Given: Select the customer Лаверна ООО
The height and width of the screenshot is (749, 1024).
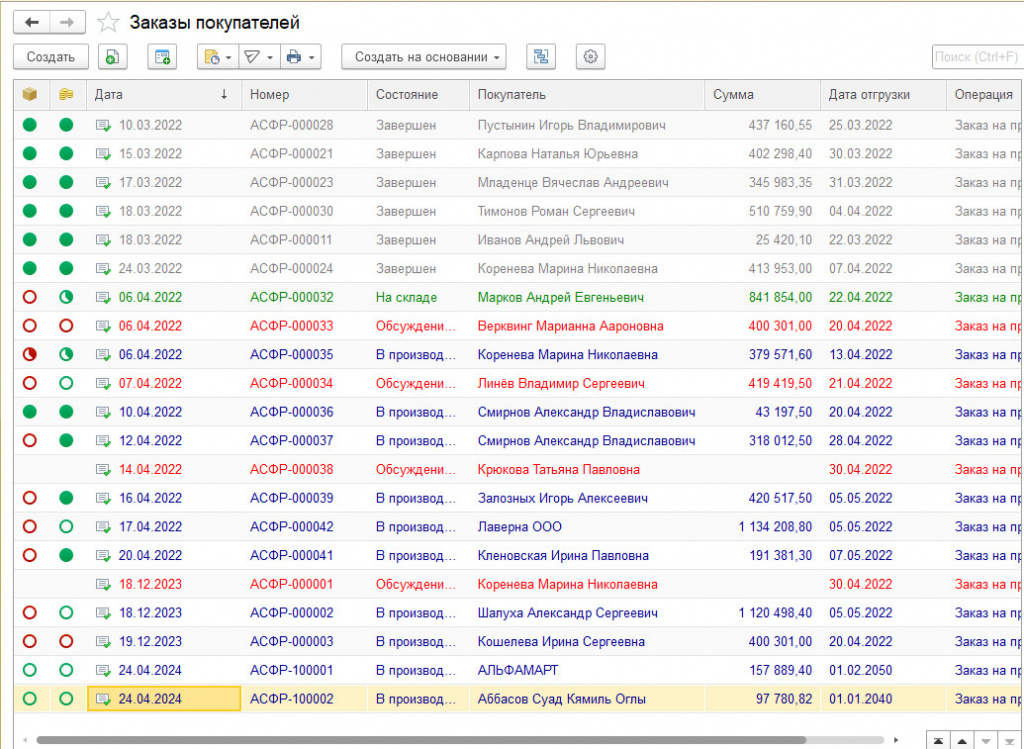Looking at the screenshot, I should 519,527.
